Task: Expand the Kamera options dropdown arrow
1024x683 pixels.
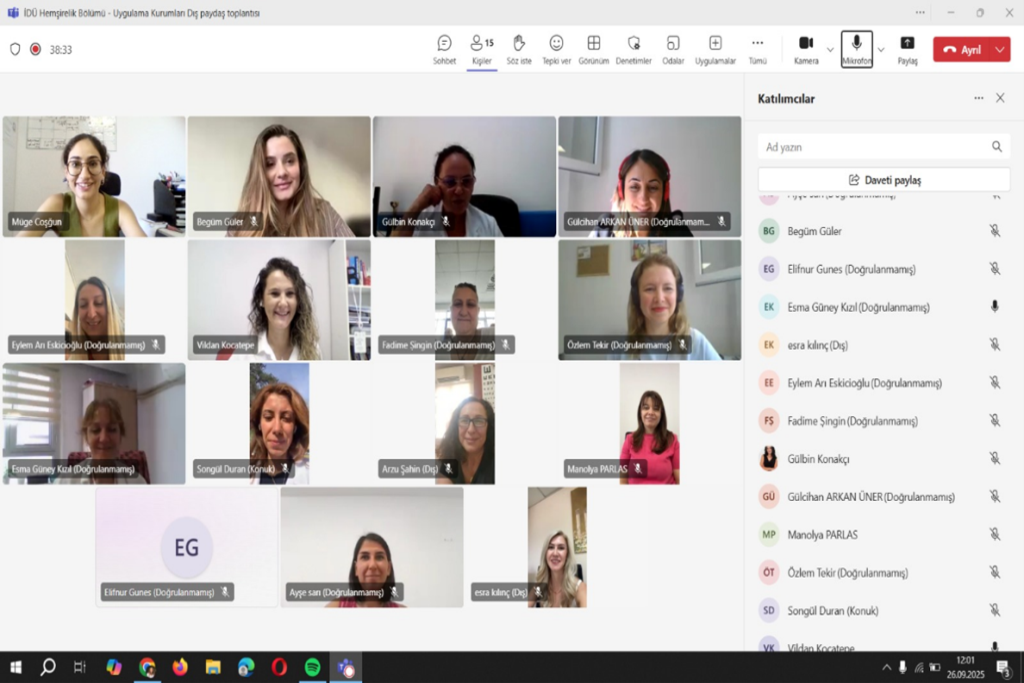Action: (x=830, y=50)
